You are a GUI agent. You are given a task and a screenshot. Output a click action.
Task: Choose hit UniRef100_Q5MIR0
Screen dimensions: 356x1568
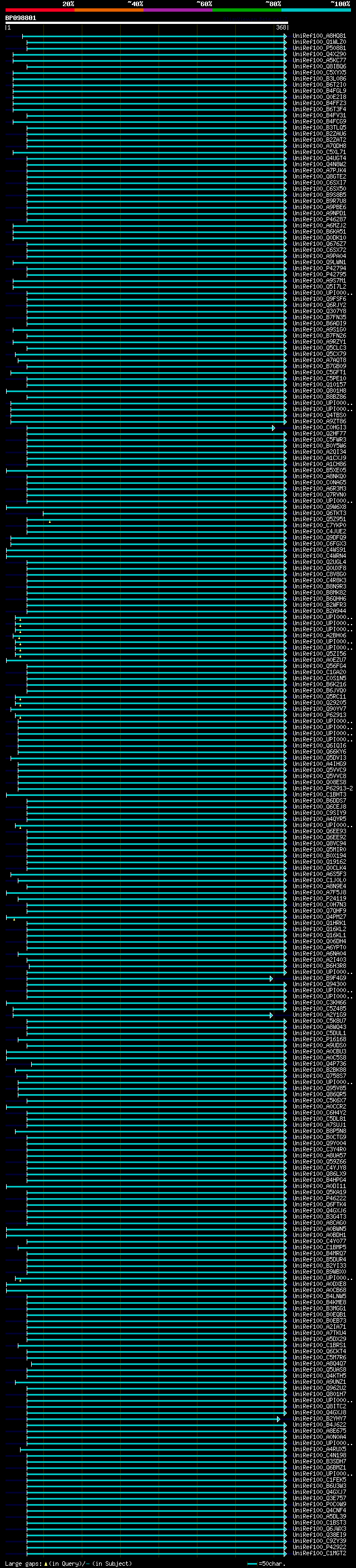click(x=319, y=849)
